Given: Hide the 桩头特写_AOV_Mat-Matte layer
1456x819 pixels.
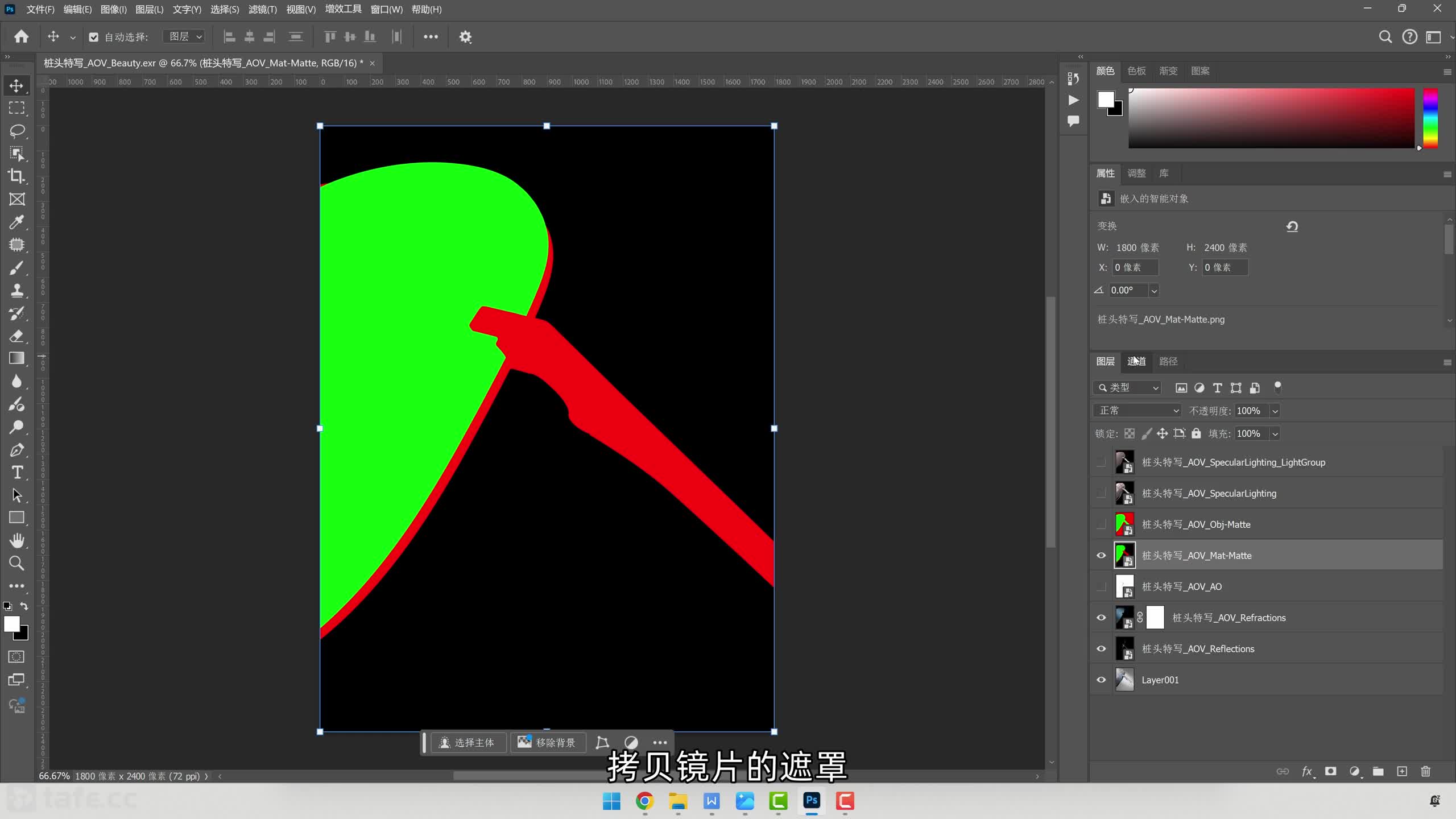Looking at the screenshot, I should tap(1101, 556).
